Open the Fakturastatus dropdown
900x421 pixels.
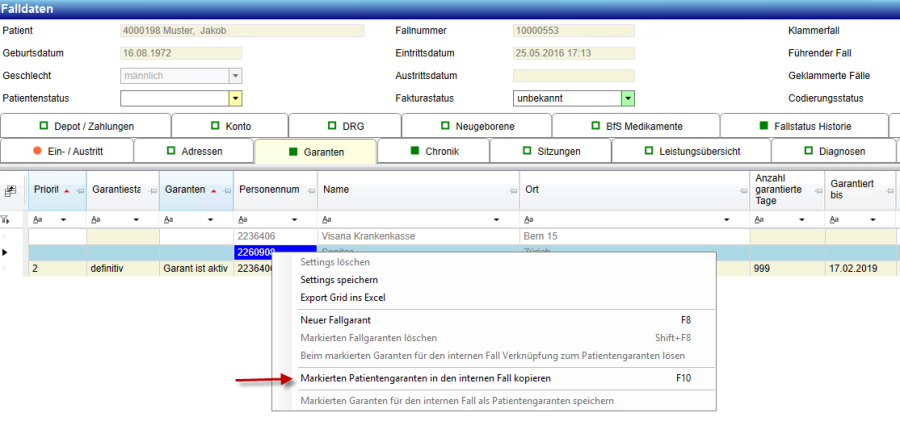coord(628,98)
